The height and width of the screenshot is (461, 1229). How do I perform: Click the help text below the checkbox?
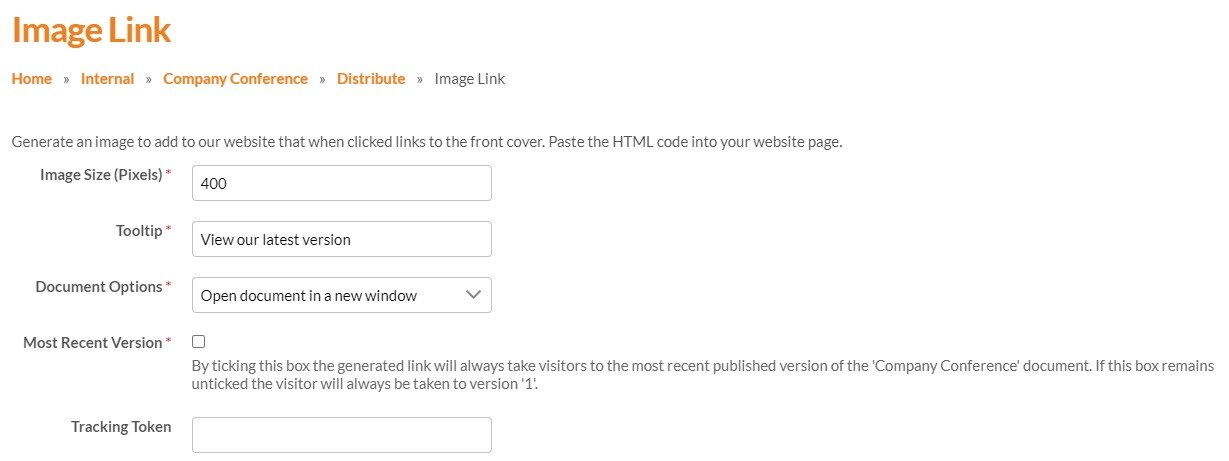click(700, 375)
